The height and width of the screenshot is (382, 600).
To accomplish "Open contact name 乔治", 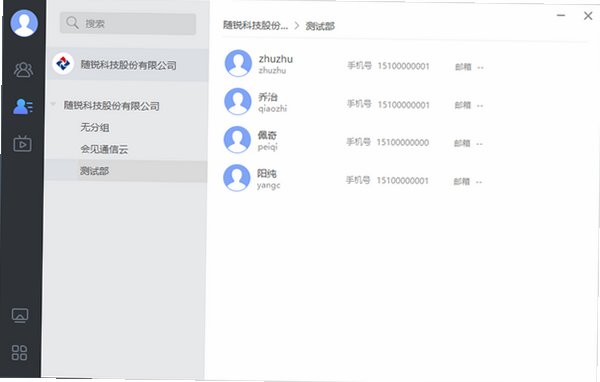I will coord(267,97).
